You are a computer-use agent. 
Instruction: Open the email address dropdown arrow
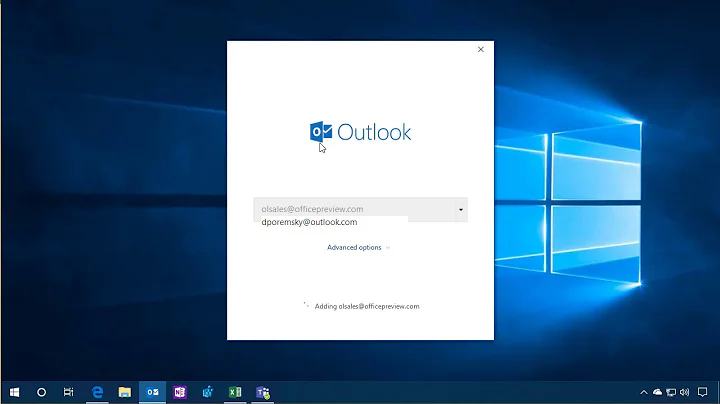point(461,210)
